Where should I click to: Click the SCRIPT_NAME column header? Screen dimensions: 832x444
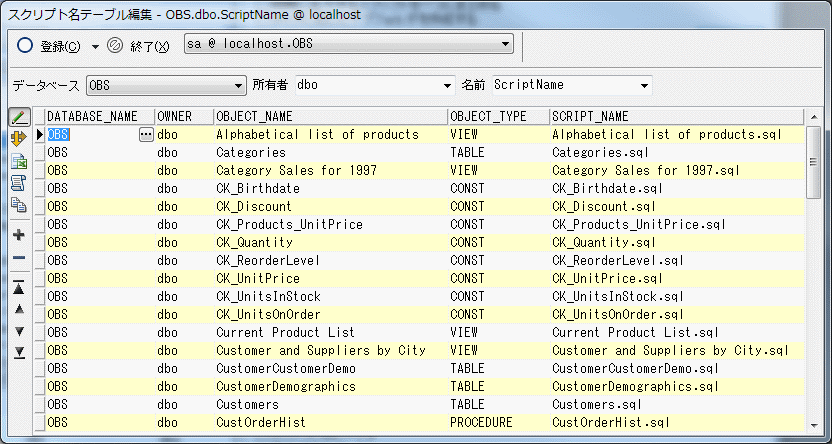[676, 116]
